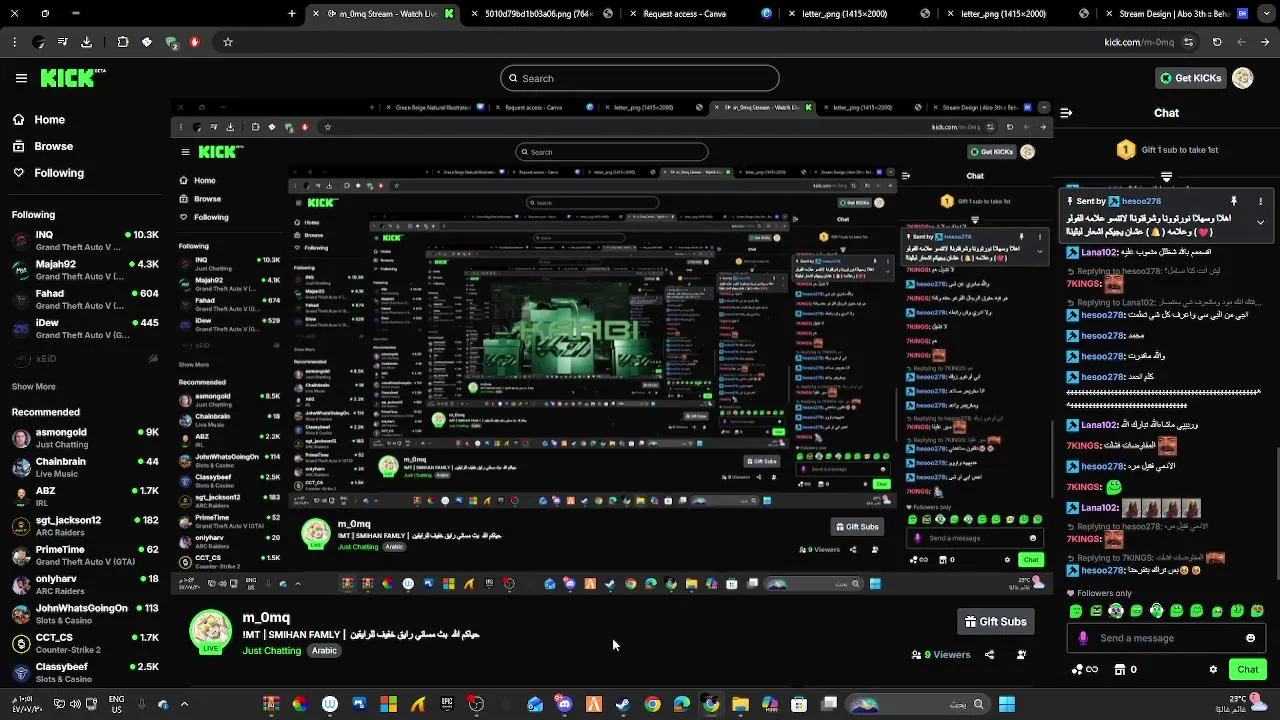
Task: Open the browser main menu dots
Action: [x=14, y=42]
